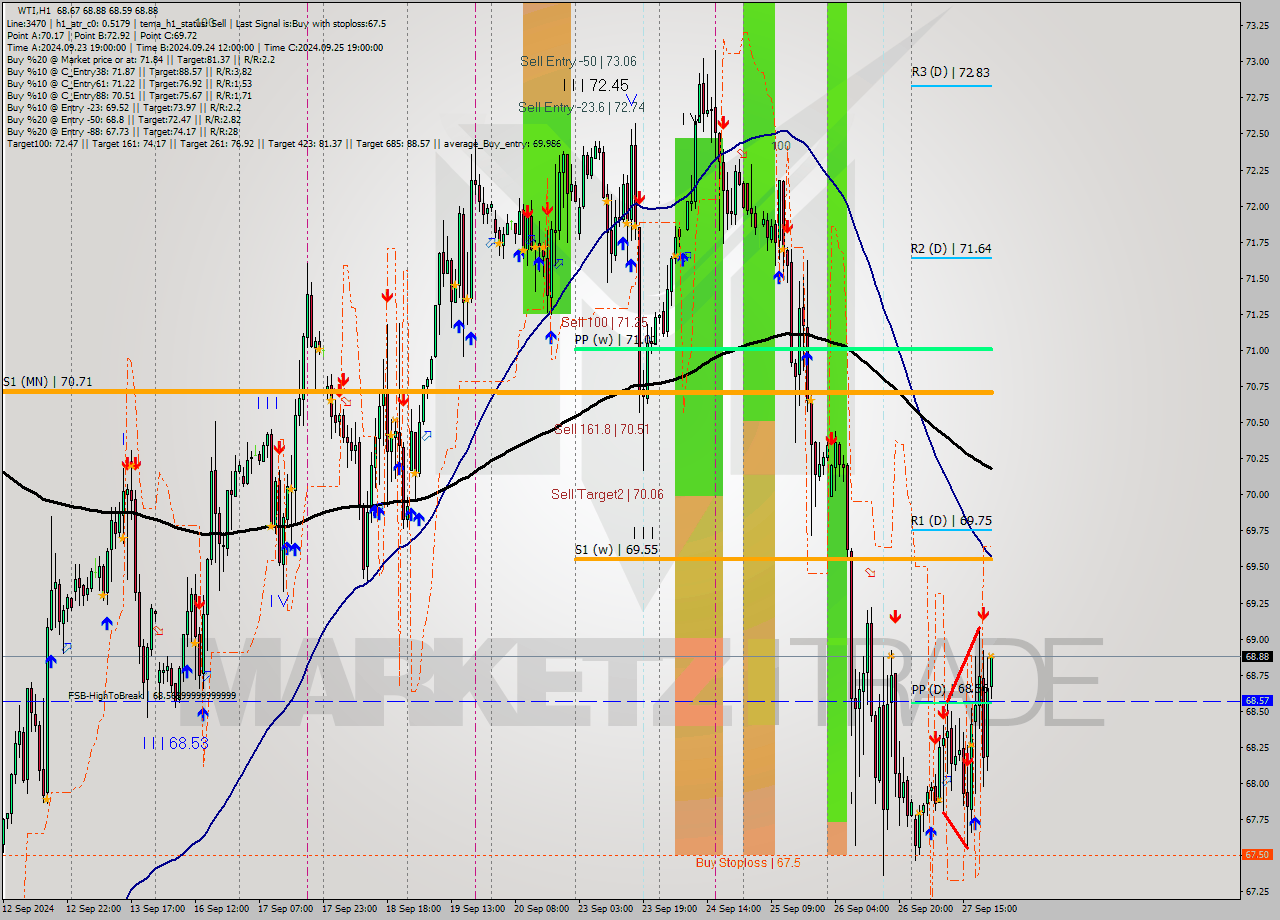Click the '12 Sep 2024' time axis label
The width and height of the screenshot is (1280, 920).
27,909
